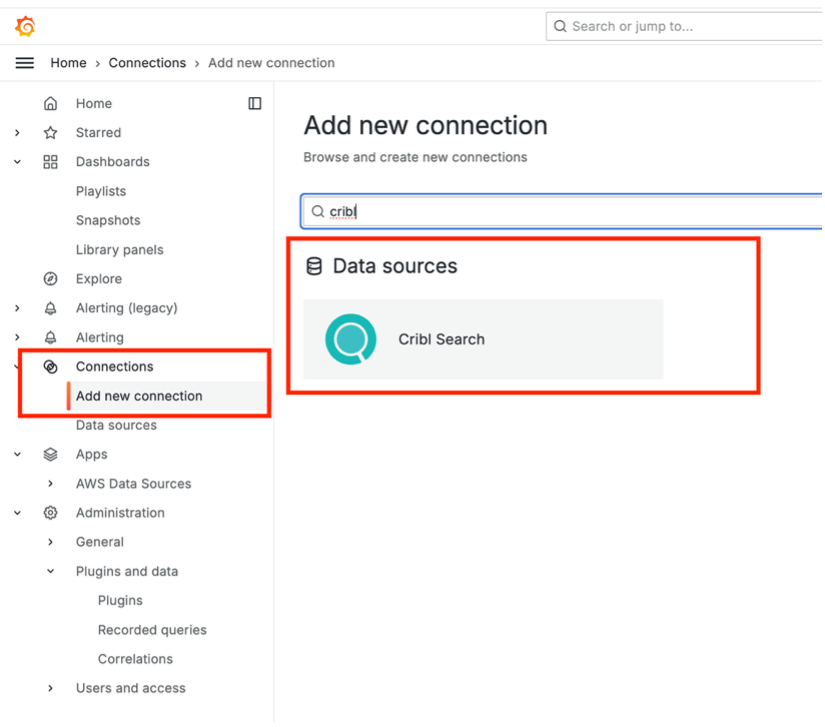This screenshot has height=727, width=825.
Task: Expand AWS Data Sources chevron
Action: coord(51,484)
